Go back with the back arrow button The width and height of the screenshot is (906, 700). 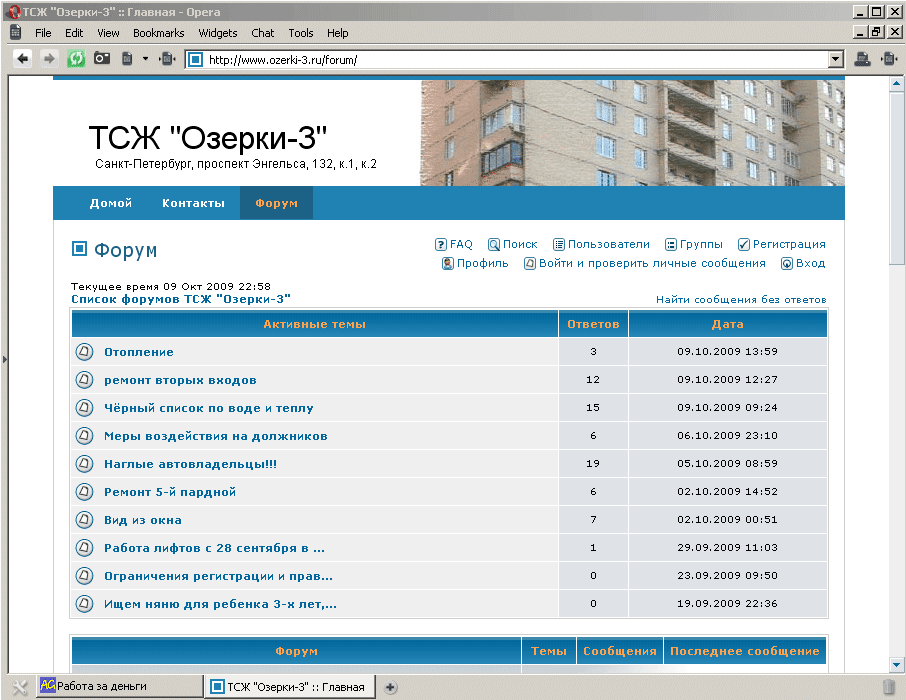[x=23, y=58]
